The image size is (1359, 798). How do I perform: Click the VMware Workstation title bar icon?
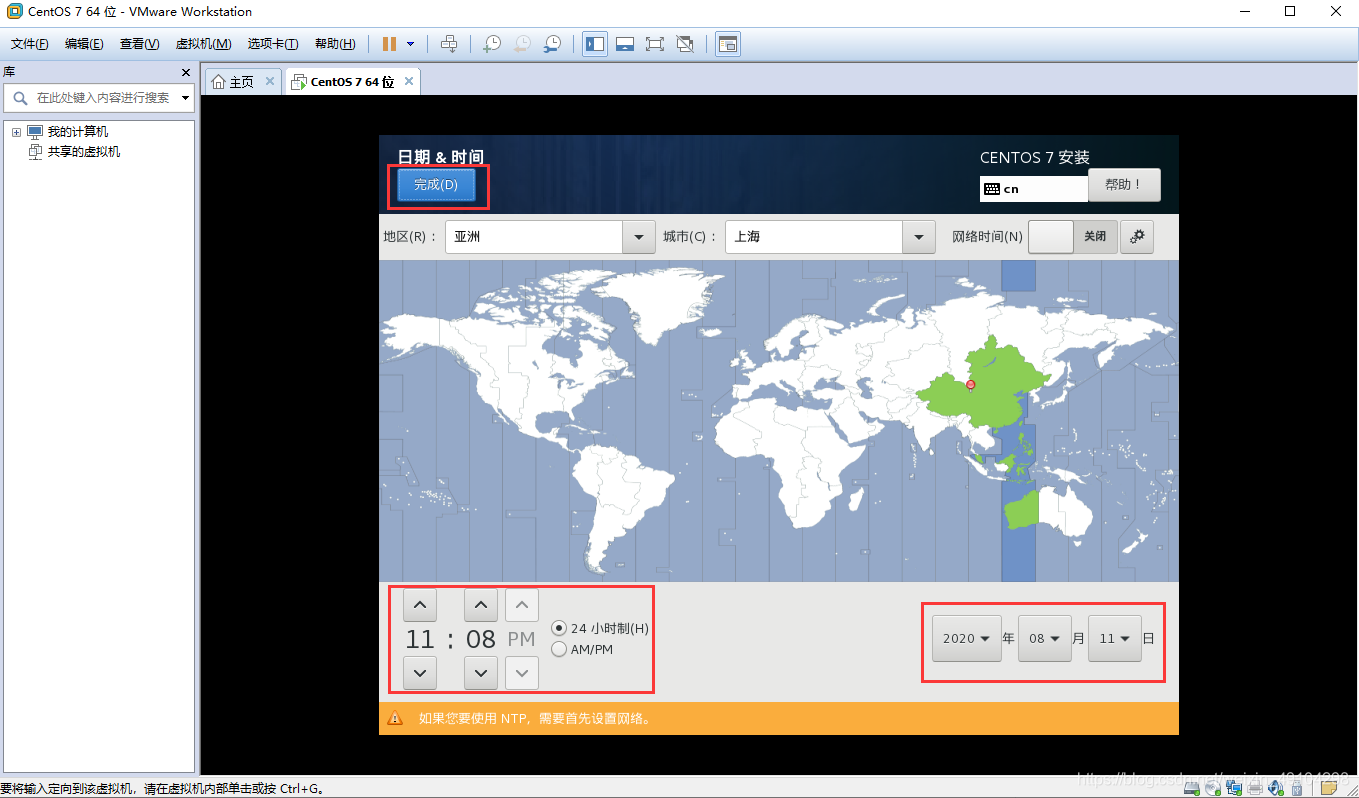pyautogui.click(x=14, y=12)
